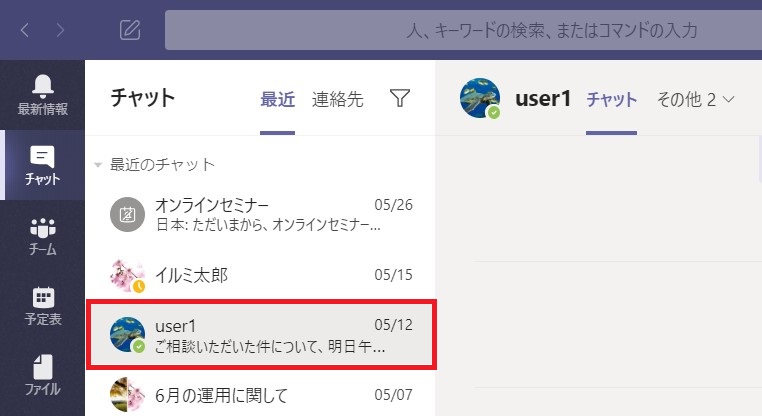Click the チャット panel heading
The width and height of the screenshot is (762, 416).
coord(142,97)
